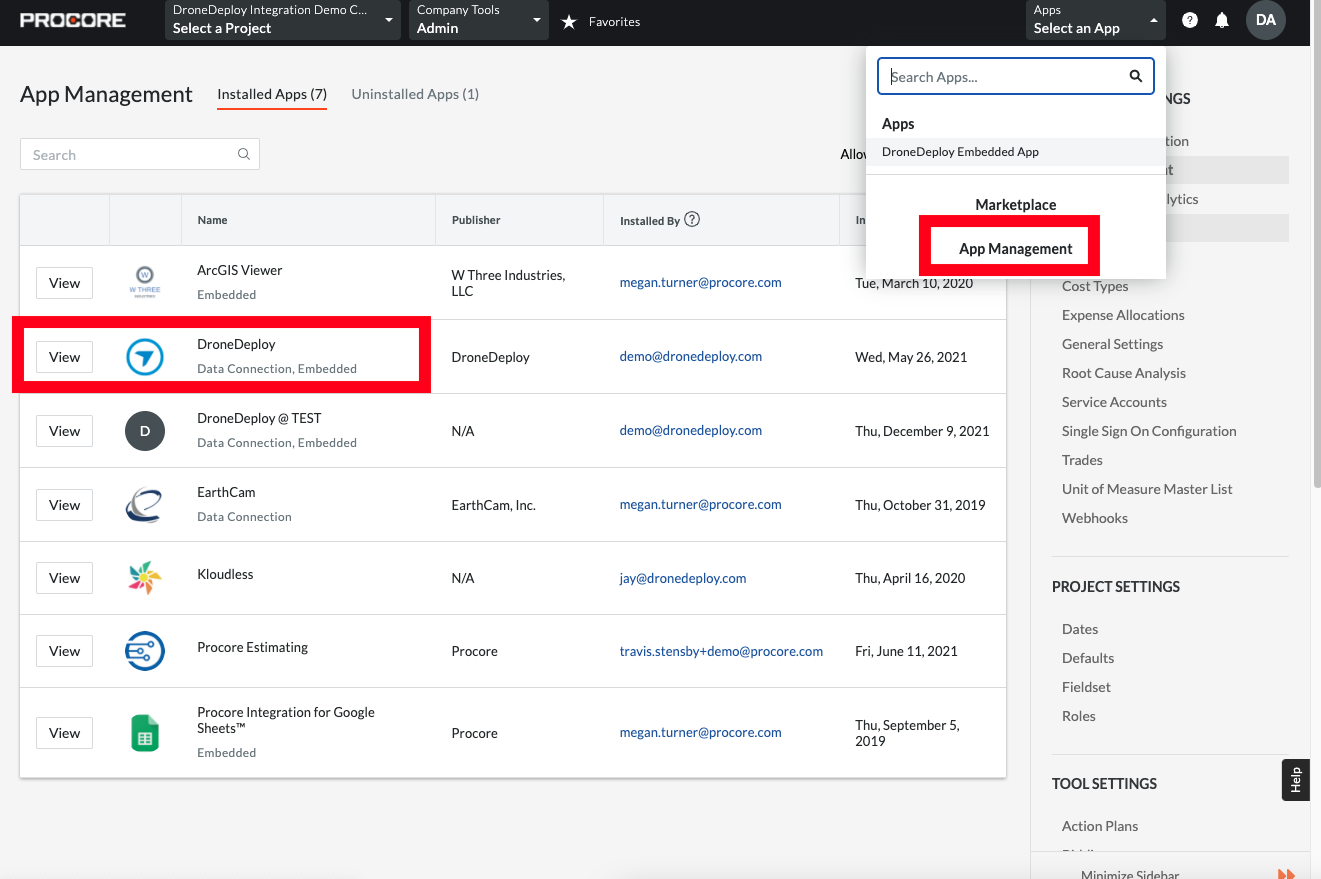The image size is (1321, 879).
Task: View Procore Integration for Google Sheets
Action: click(65, 733)
